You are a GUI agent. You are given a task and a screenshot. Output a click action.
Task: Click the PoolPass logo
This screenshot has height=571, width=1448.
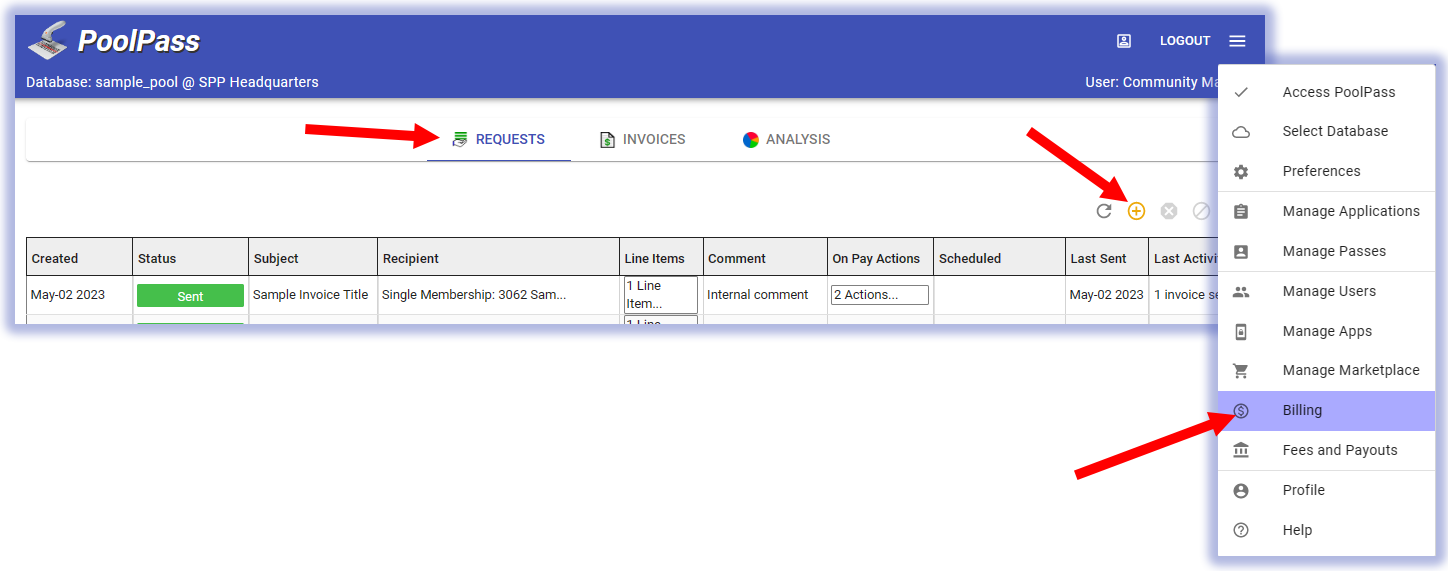coord(114,41)
